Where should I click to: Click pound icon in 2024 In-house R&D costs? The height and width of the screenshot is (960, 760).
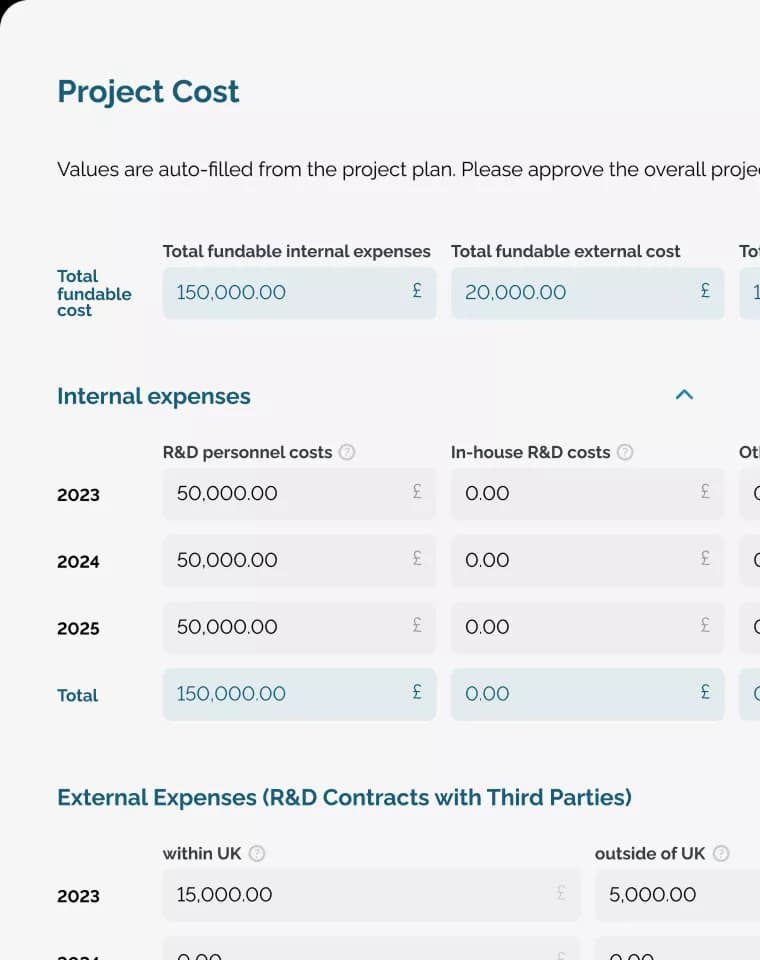point(705,558)
